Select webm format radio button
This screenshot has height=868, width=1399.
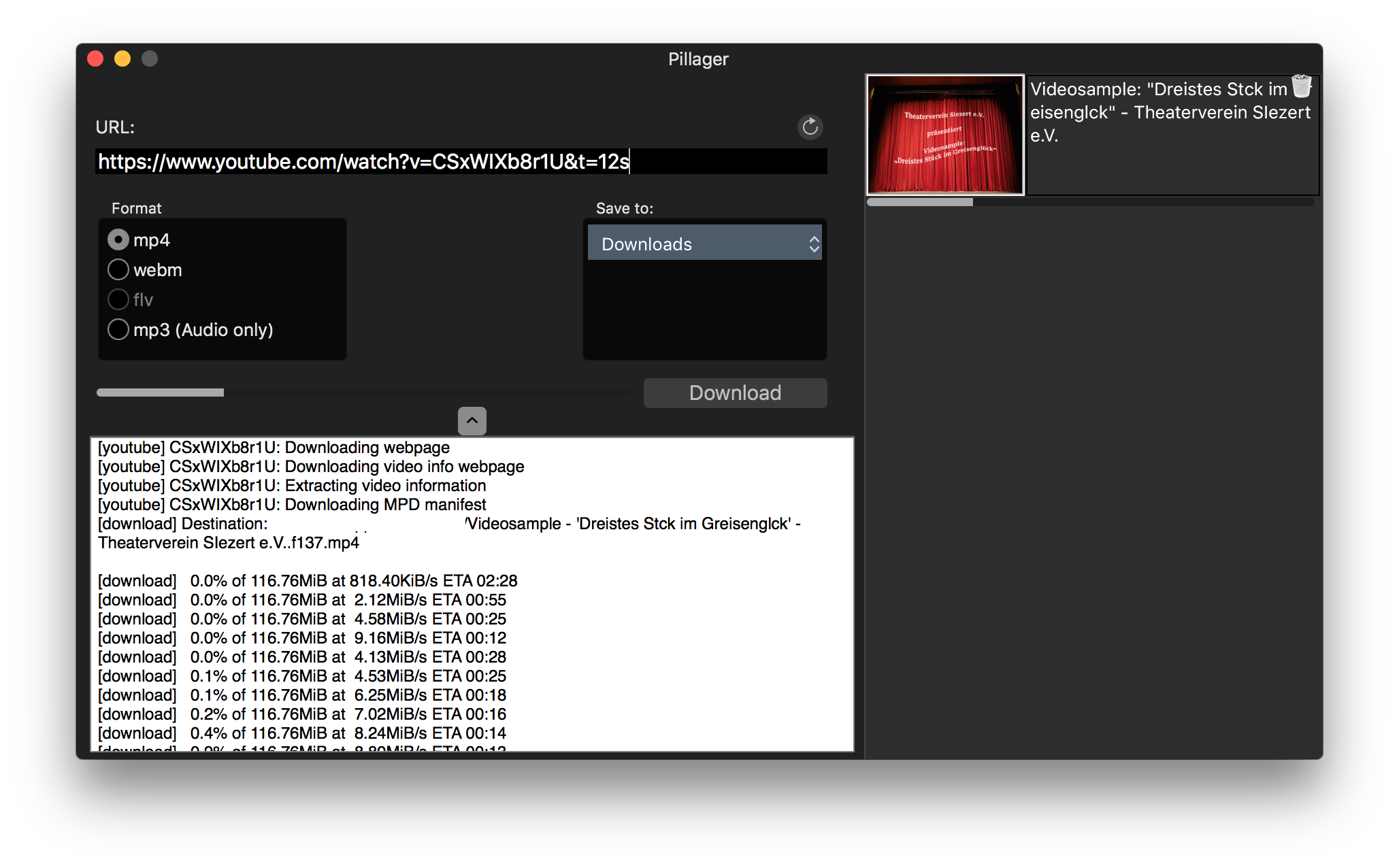[x=119, y=270]
